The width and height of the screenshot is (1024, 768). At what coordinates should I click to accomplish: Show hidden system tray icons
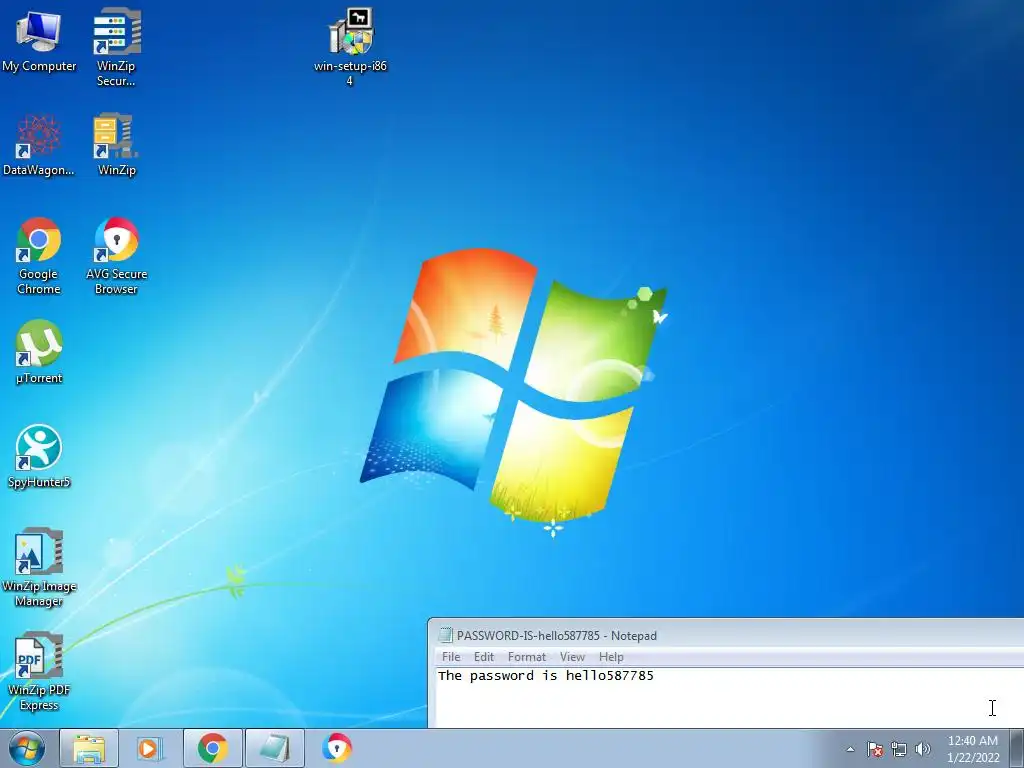point(850,749)
